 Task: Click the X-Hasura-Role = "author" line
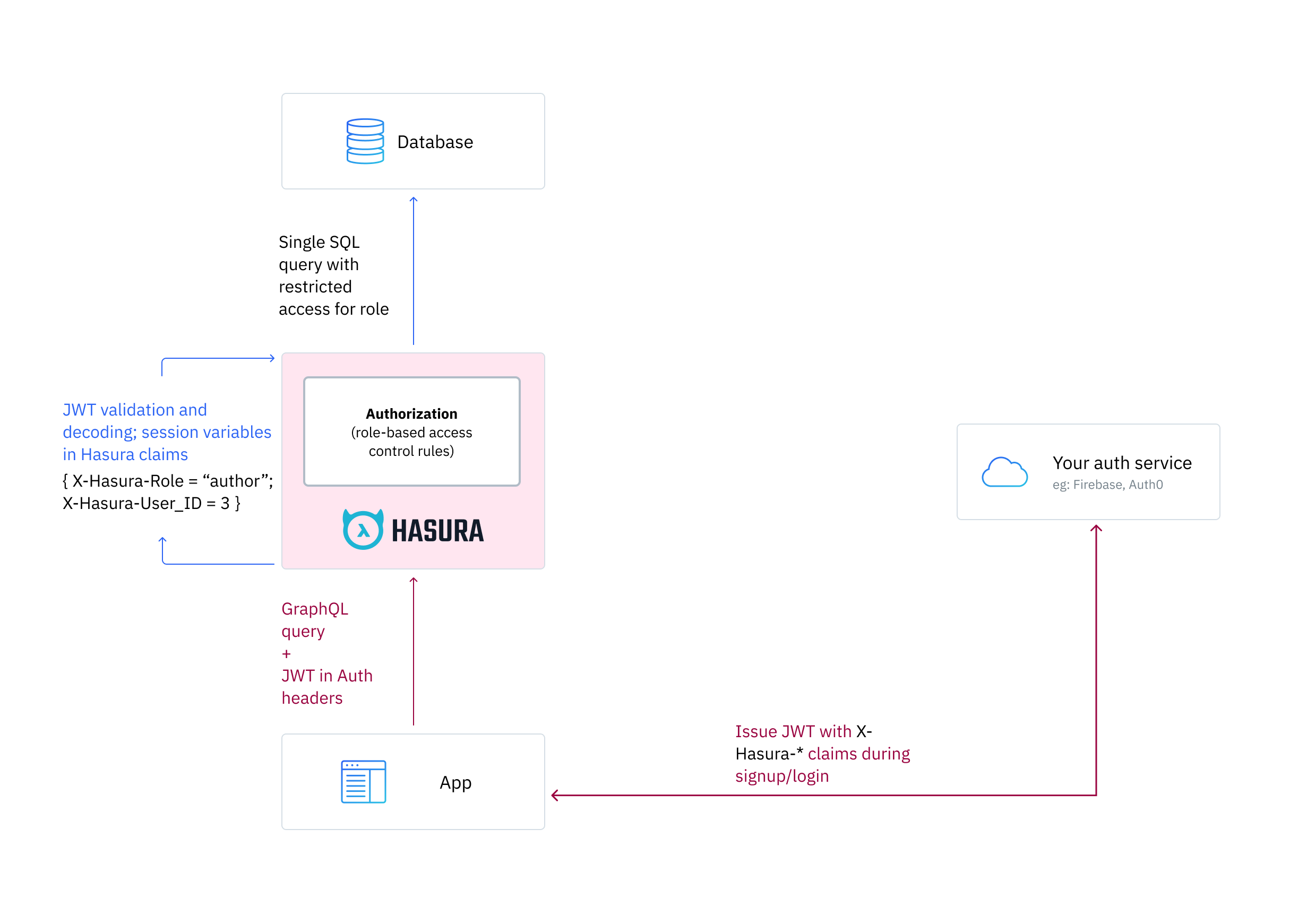(x=167, y=481)
